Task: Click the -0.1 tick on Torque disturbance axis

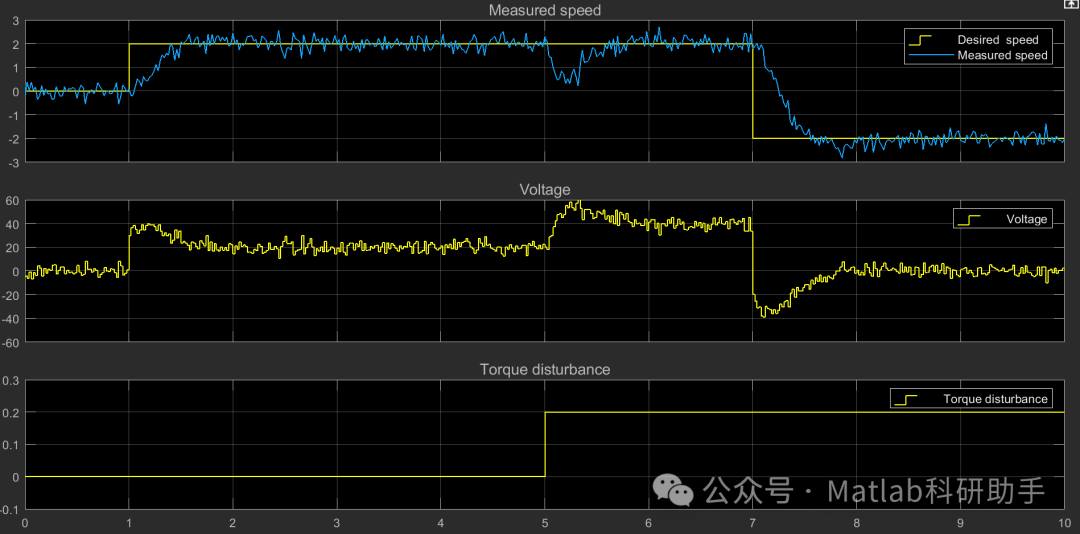Action: click(x=10, y=509)
